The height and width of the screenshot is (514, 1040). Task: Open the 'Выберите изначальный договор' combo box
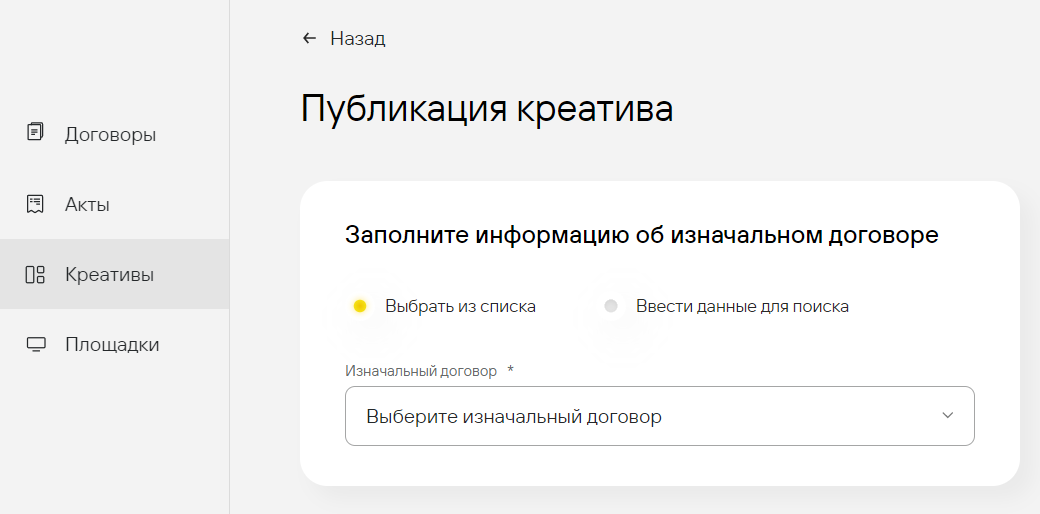point(640,416)
